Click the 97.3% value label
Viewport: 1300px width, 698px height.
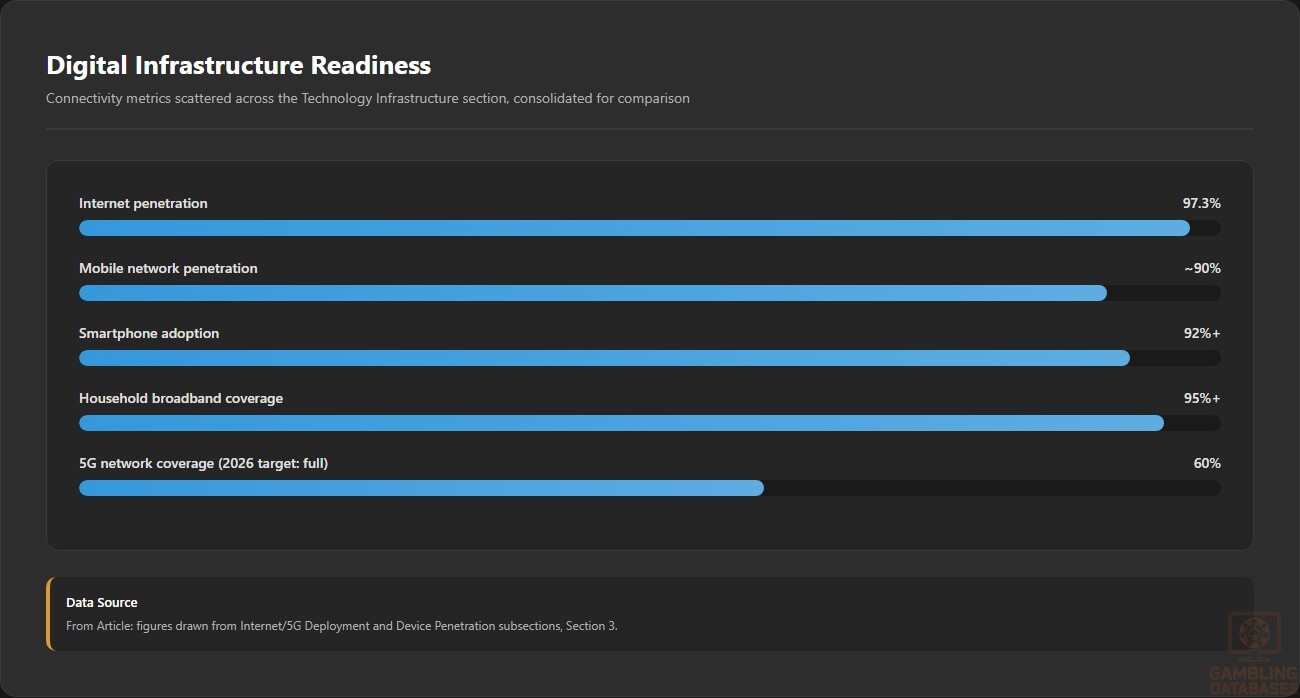pyautogui.click(x=1202, y=203)
